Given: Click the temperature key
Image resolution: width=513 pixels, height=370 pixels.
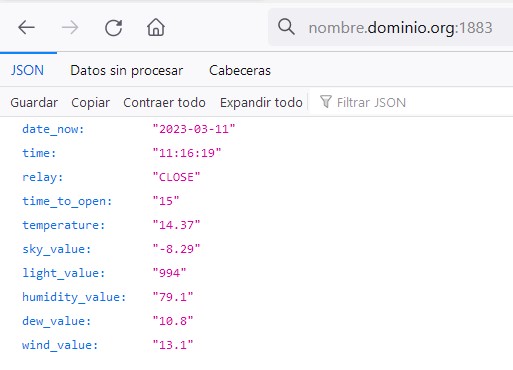Looking at the screenshot, I should pyautogui.click(x=64, y=225).
